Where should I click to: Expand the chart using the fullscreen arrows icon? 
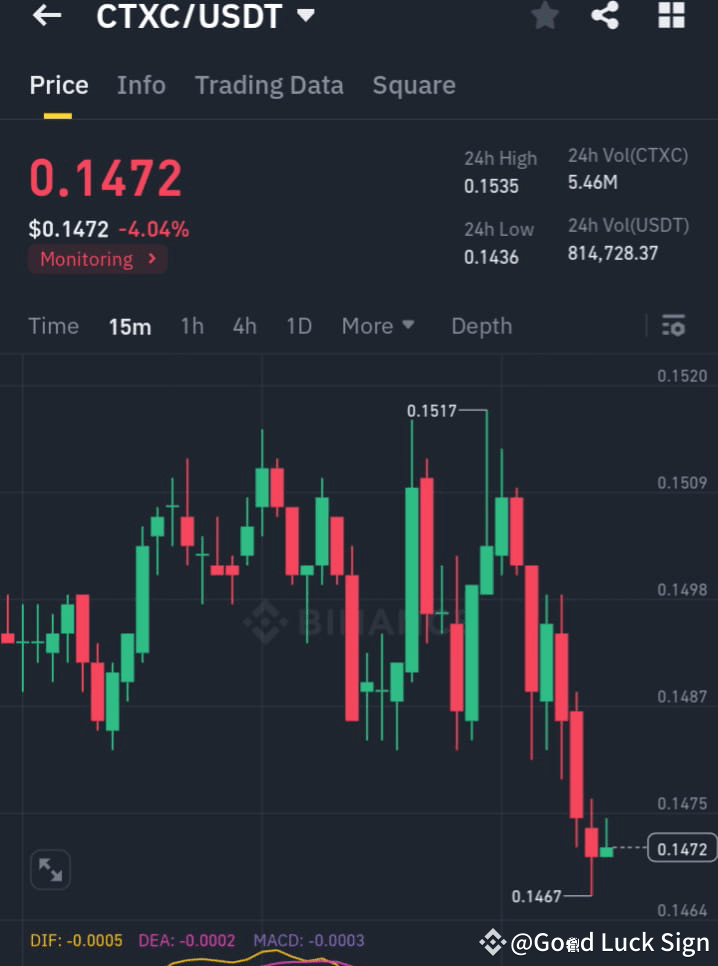pos(50,869)
